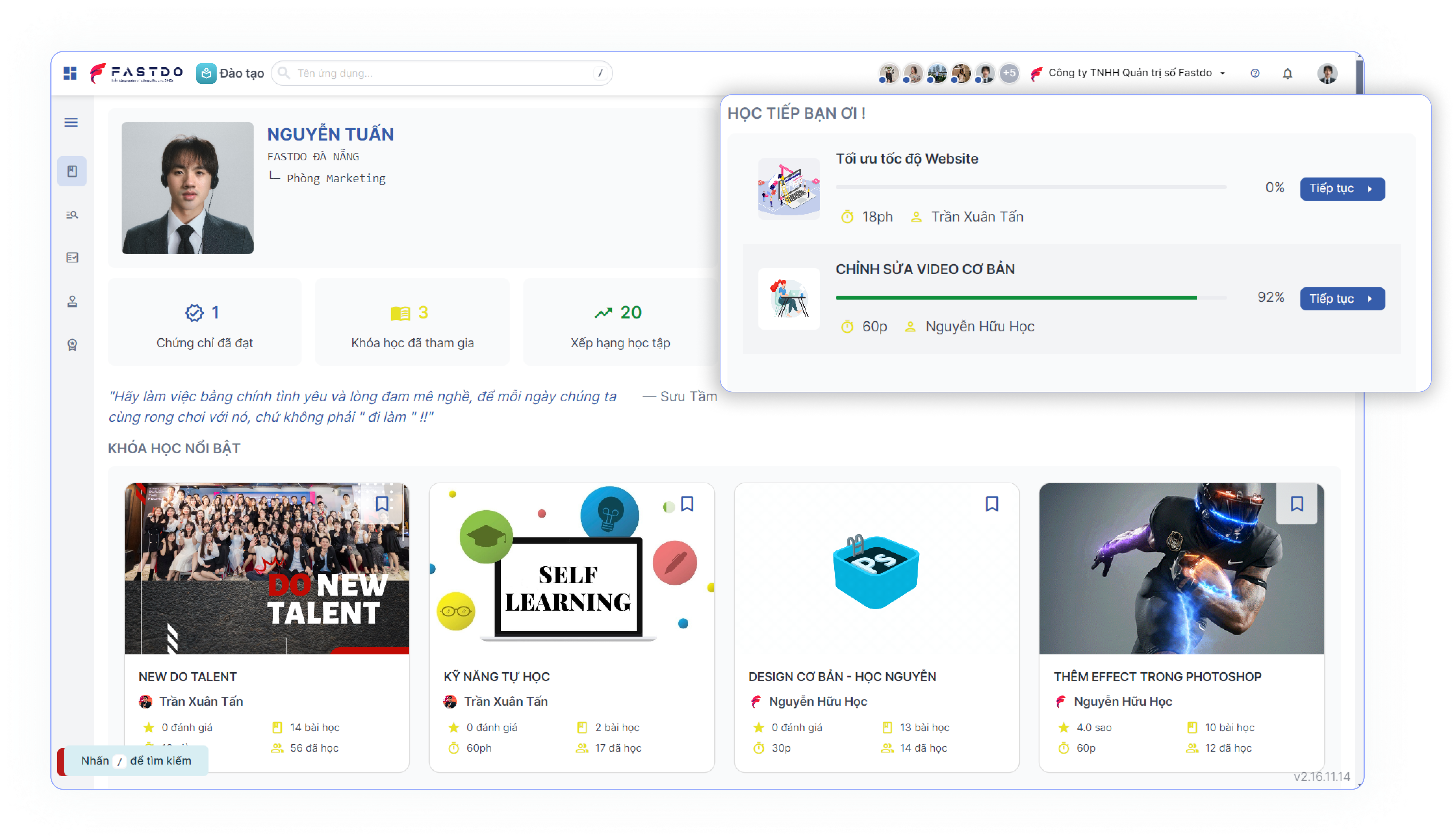This screenshot has height=840, width=1455.
Task: Bookmark the DESIGN CƠ BẢN course
Action: (991, 504)
